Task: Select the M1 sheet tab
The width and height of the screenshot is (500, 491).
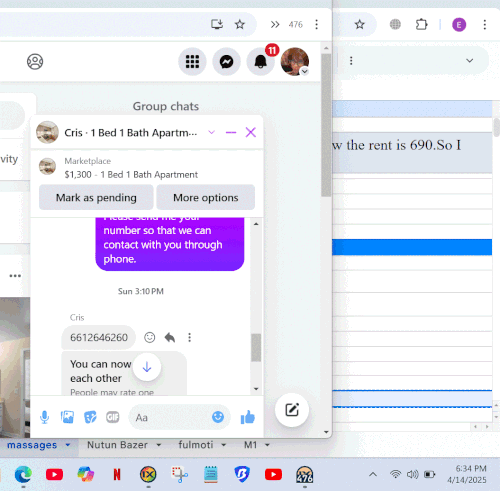Action: tap(250, 445)
